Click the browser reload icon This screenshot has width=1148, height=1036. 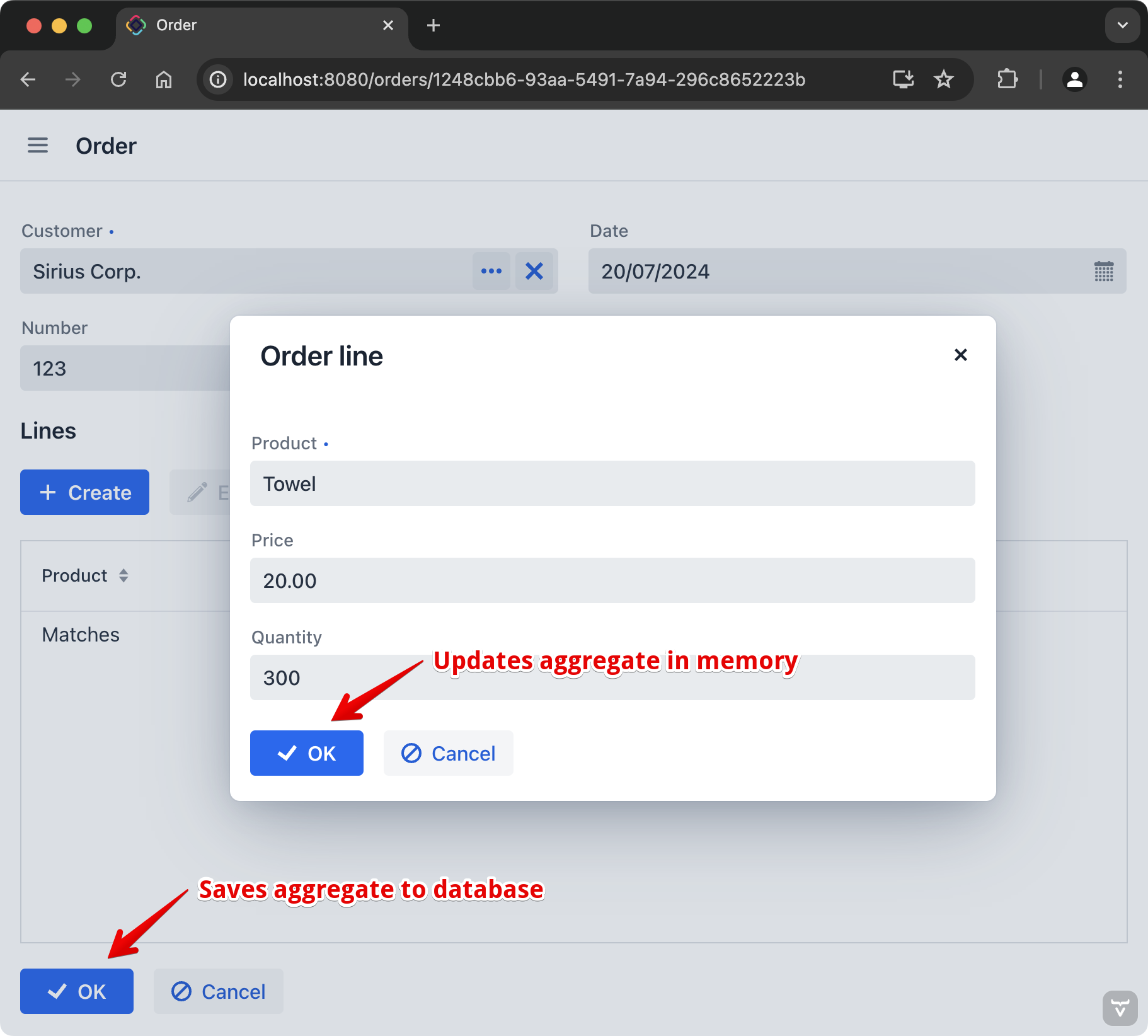(118, 79)
